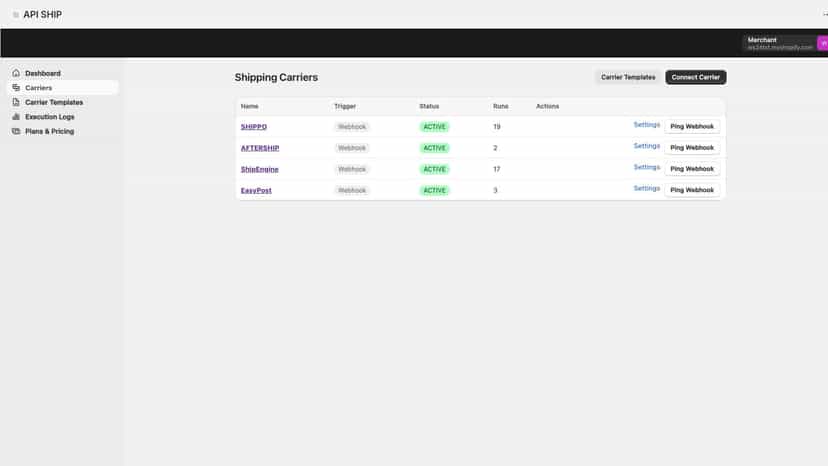Viewport: 828px width, 466px height.
Task: Open Settings for AFTERSHIP
Action: coord(646,146)
